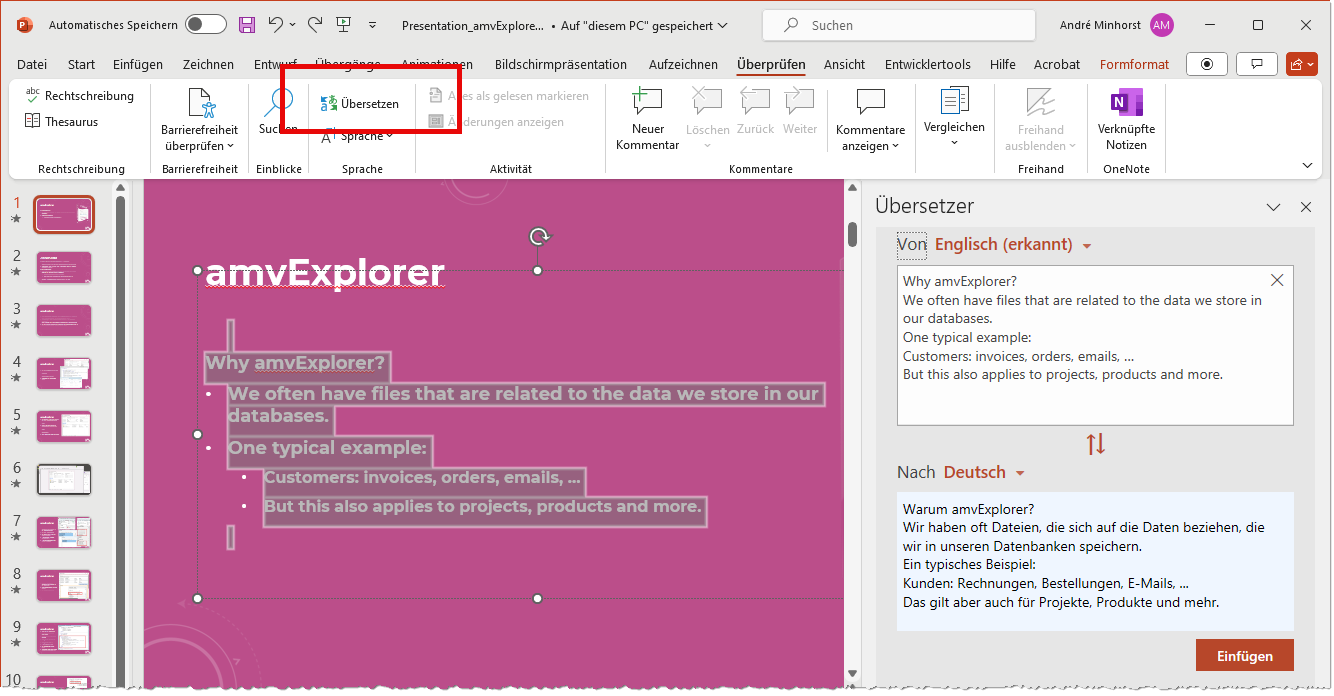Screen dimensions: 1334x696
Task: Select slide 6 thumbnail
Action: coord(64,479)
